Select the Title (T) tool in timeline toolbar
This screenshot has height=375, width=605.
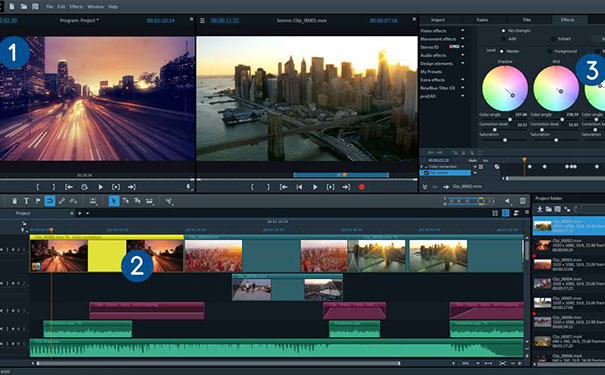pos(26,201)
